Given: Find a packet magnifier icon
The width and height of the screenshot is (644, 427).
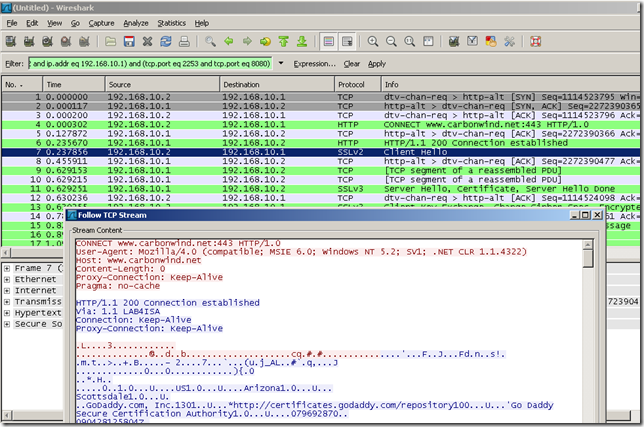Looking at the screenshot, I should point(210,41).
